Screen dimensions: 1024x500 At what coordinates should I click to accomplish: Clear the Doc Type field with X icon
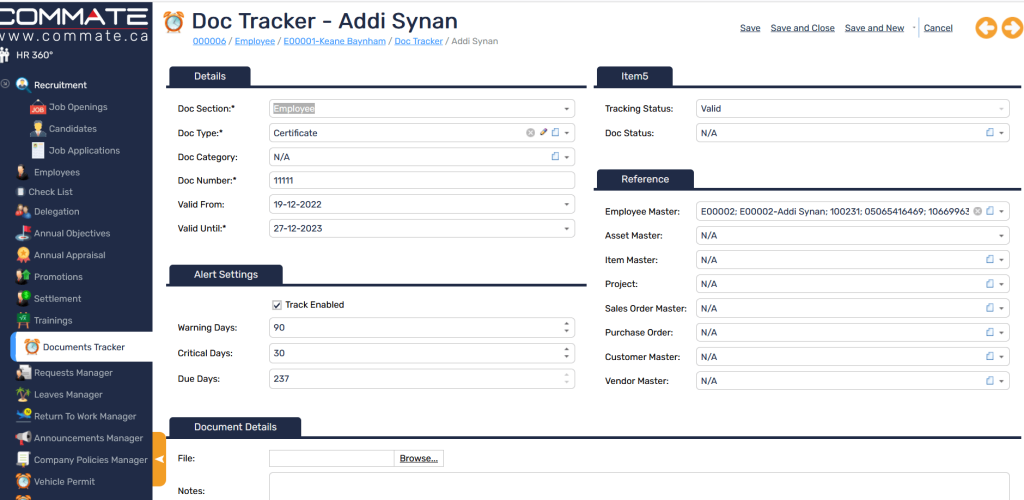pyautogui.click(x=531, y=133)
